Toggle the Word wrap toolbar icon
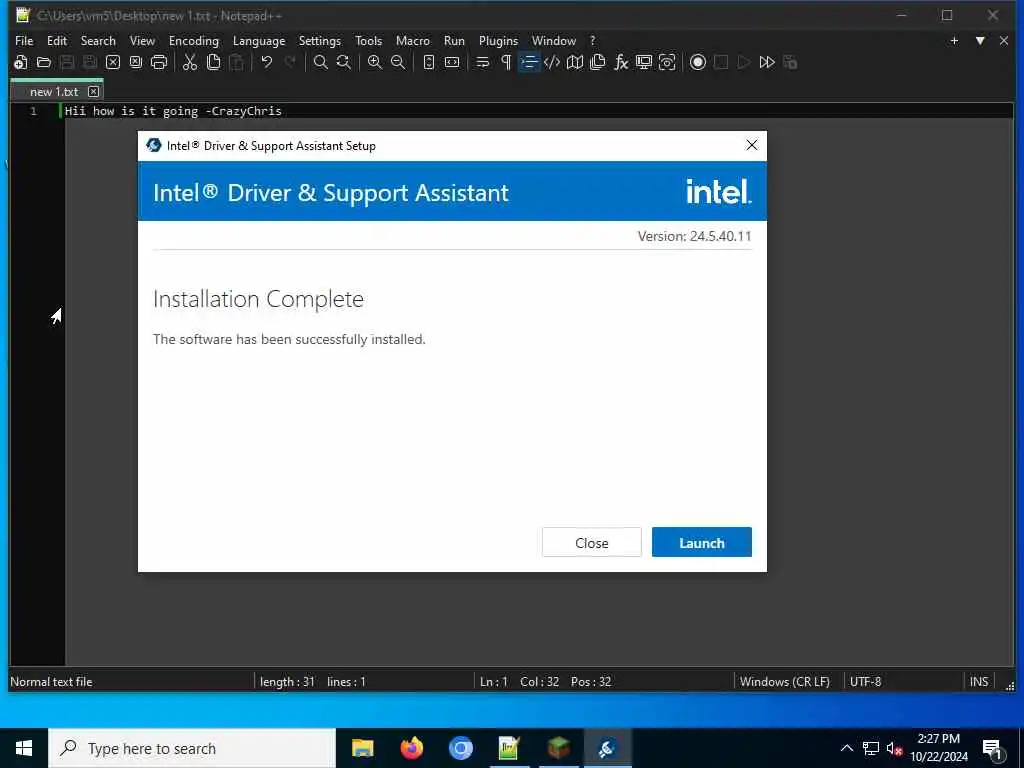The image size is (1024, 768). [483, 62]
